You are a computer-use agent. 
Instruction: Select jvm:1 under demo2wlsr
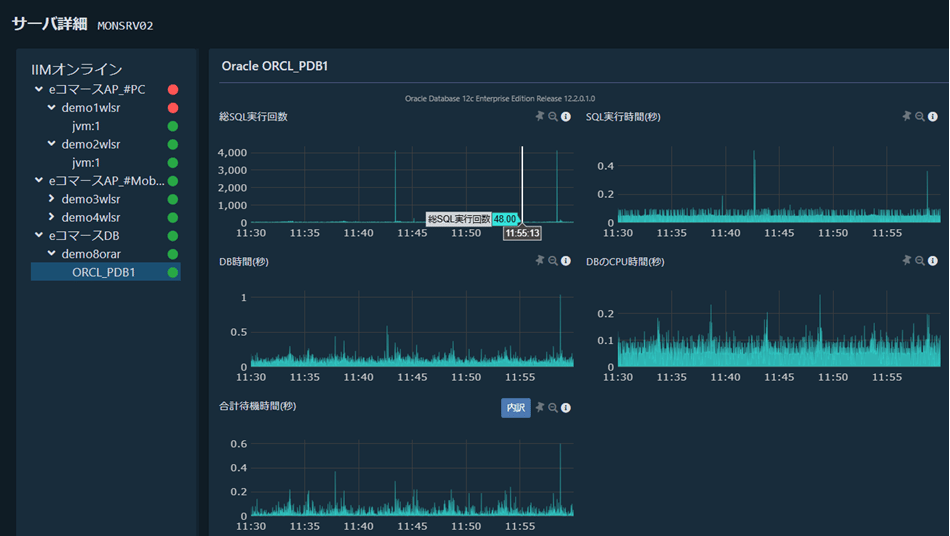click(x=86, y=162)
